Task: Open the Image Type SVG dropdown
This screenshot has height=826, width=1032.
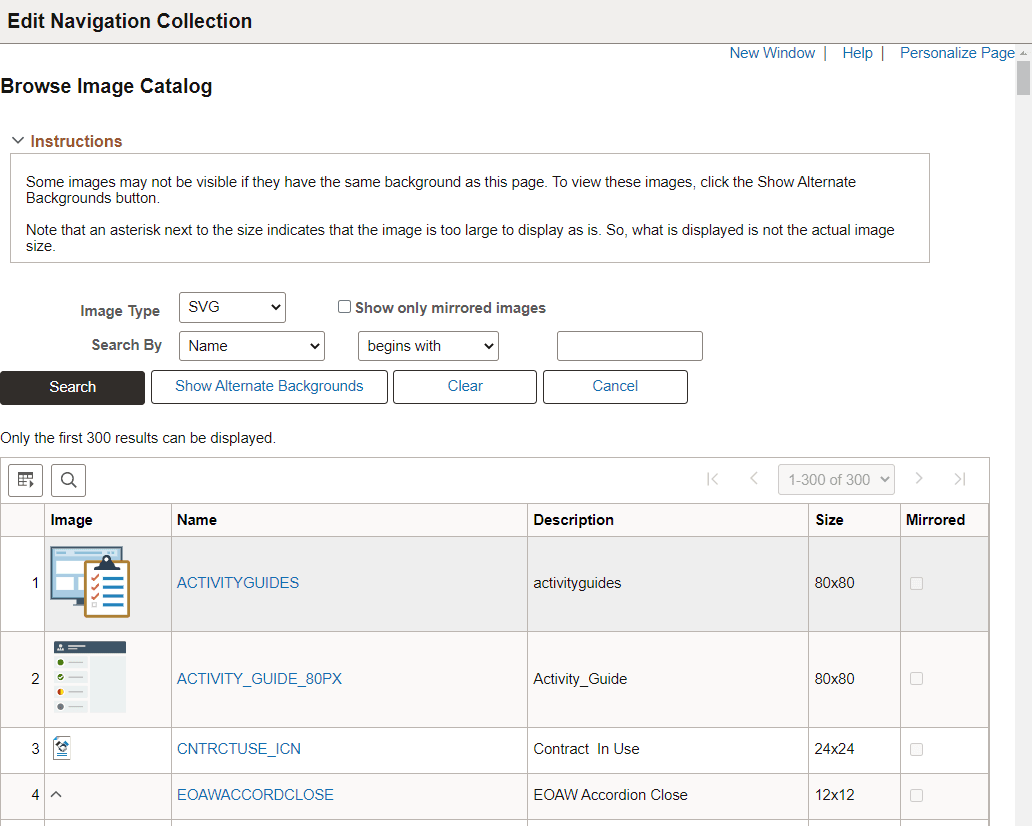Action: 232,307
